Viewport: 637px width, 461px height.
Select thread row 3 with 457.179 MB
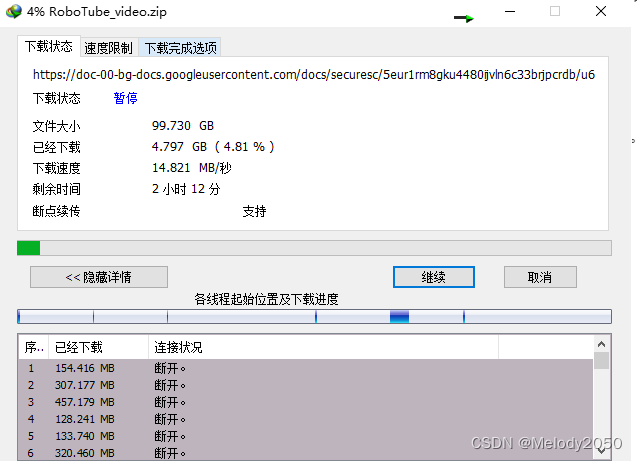tap(306, 402)
